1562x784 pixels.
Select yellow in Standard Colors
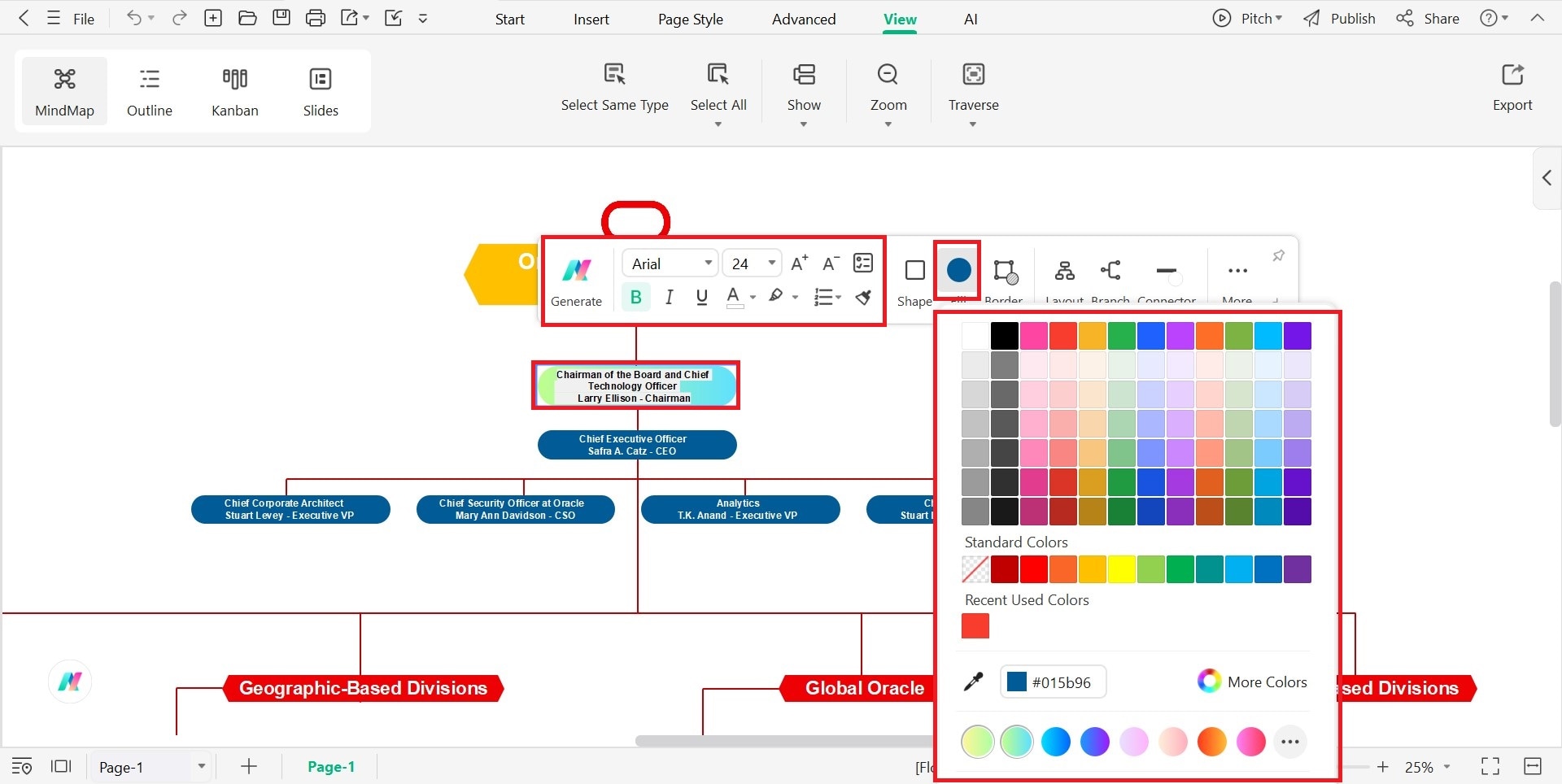[x=1122, y=569]
